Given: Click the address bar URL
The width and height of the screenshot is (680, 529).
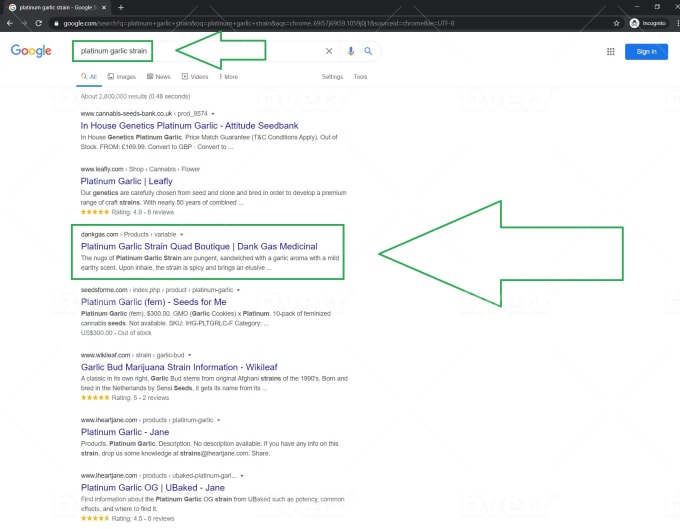Looking at the screenshot, I should coord(258,23).
